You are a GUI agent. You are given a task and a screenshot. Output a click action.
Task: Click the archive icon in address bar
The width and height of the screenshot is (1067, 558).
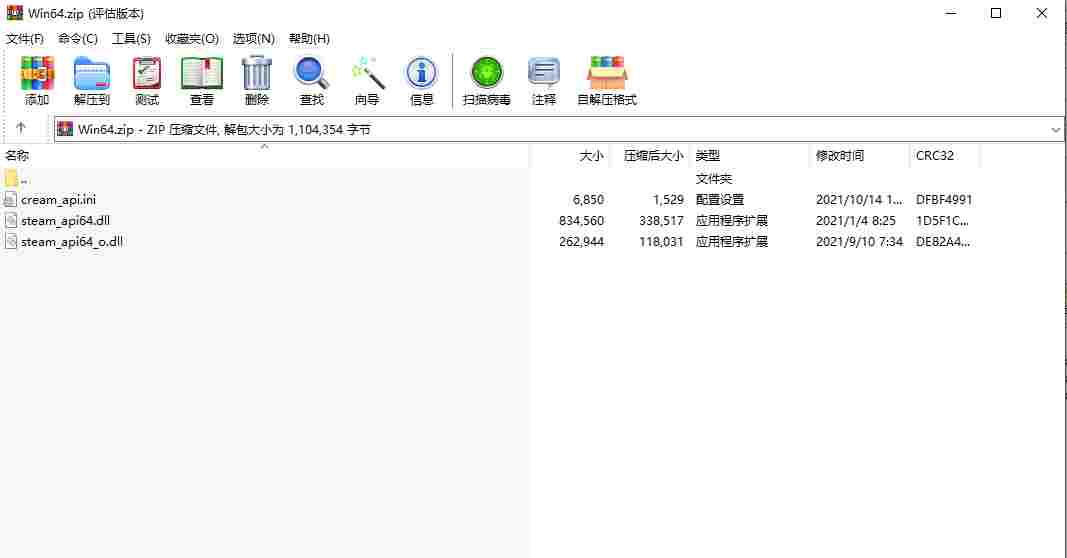pos(65,129)
